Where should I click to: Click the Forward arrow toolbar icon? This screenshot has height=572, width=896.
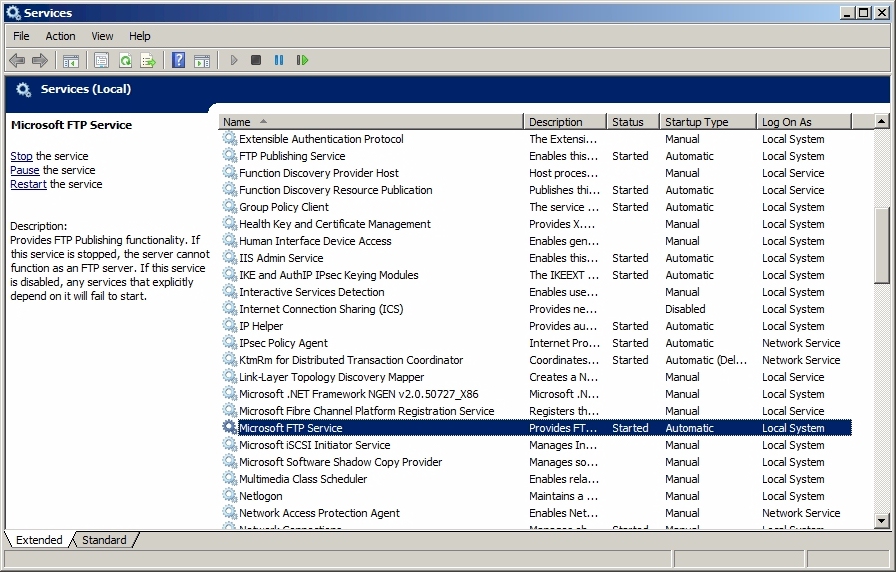(40, 60)
